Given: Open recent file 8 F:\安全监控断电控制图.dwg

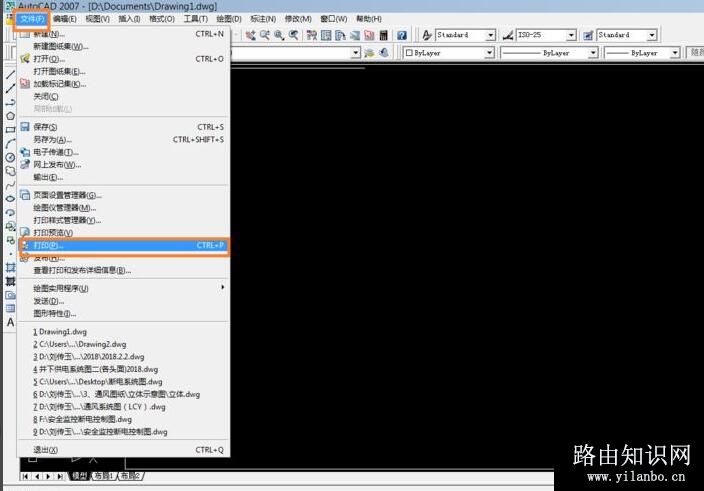Looking at the screenshot, I should (x=124, y=419).
